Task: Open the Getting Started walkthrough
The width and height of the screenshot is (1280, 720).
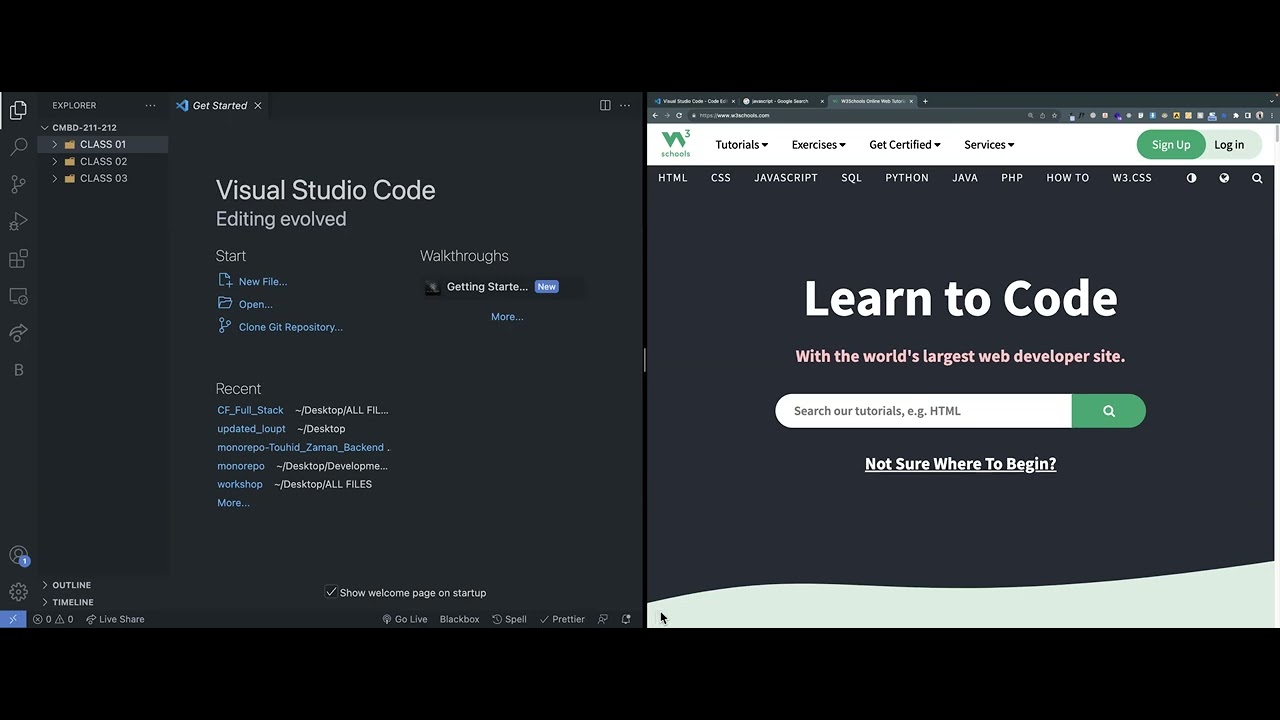Action: pos(503,287)
